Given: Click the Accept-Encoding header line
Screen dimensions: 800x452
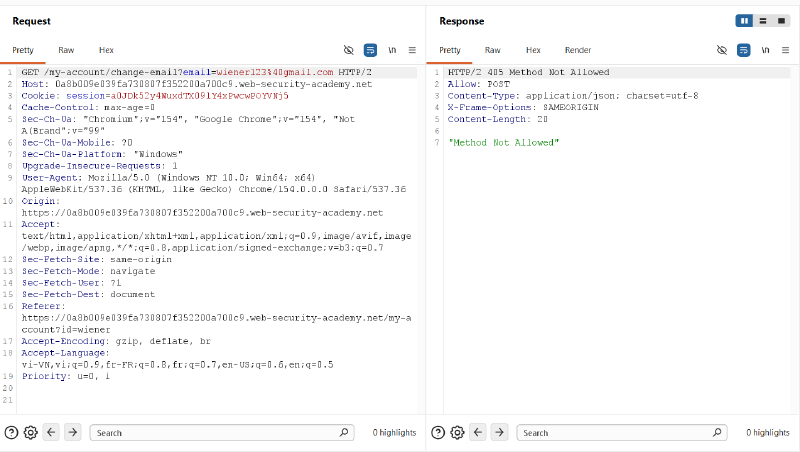Looking at the screenshot, I should point(116,341).
